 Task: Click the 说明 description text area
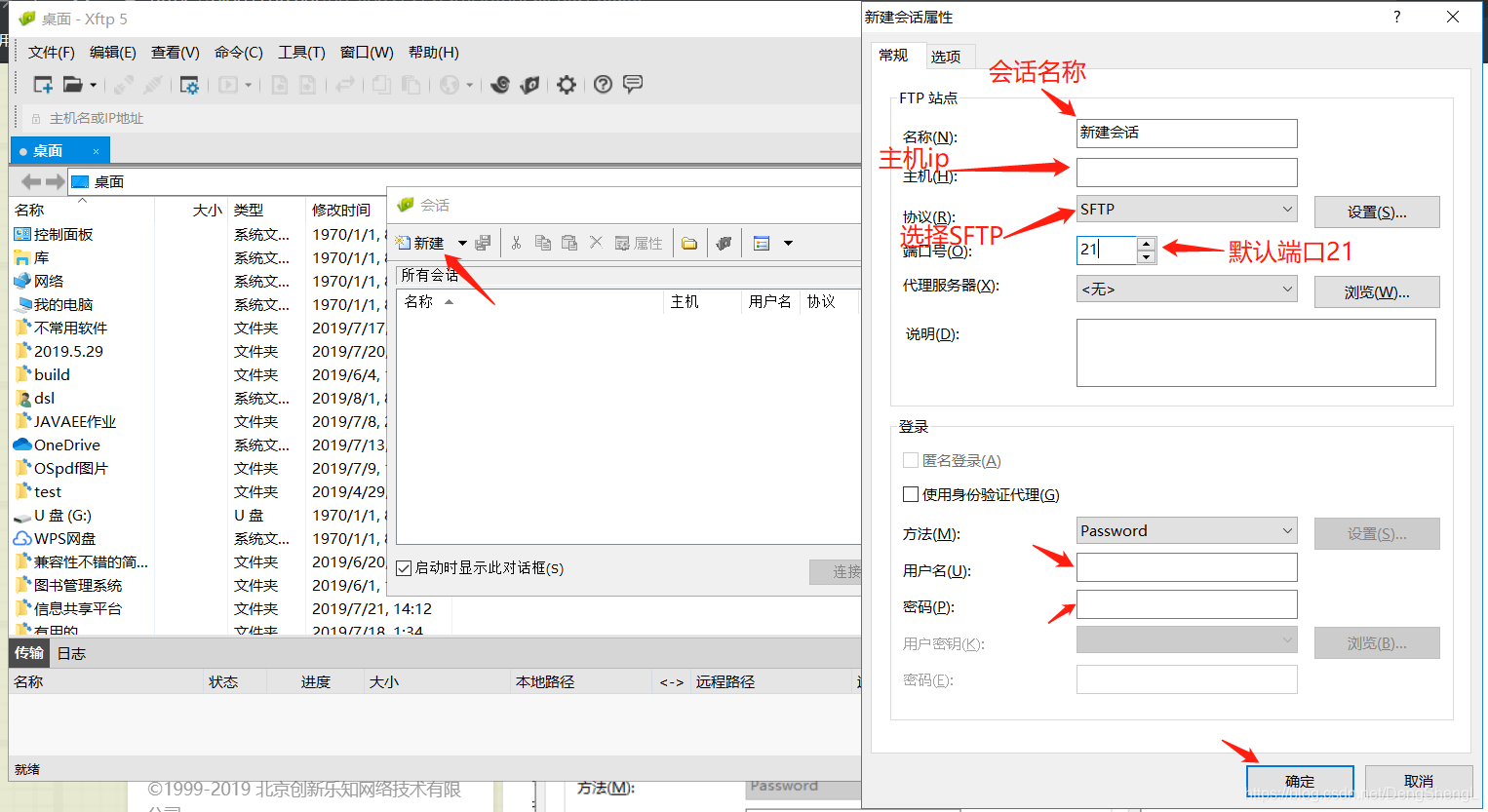pos(1256,353)
